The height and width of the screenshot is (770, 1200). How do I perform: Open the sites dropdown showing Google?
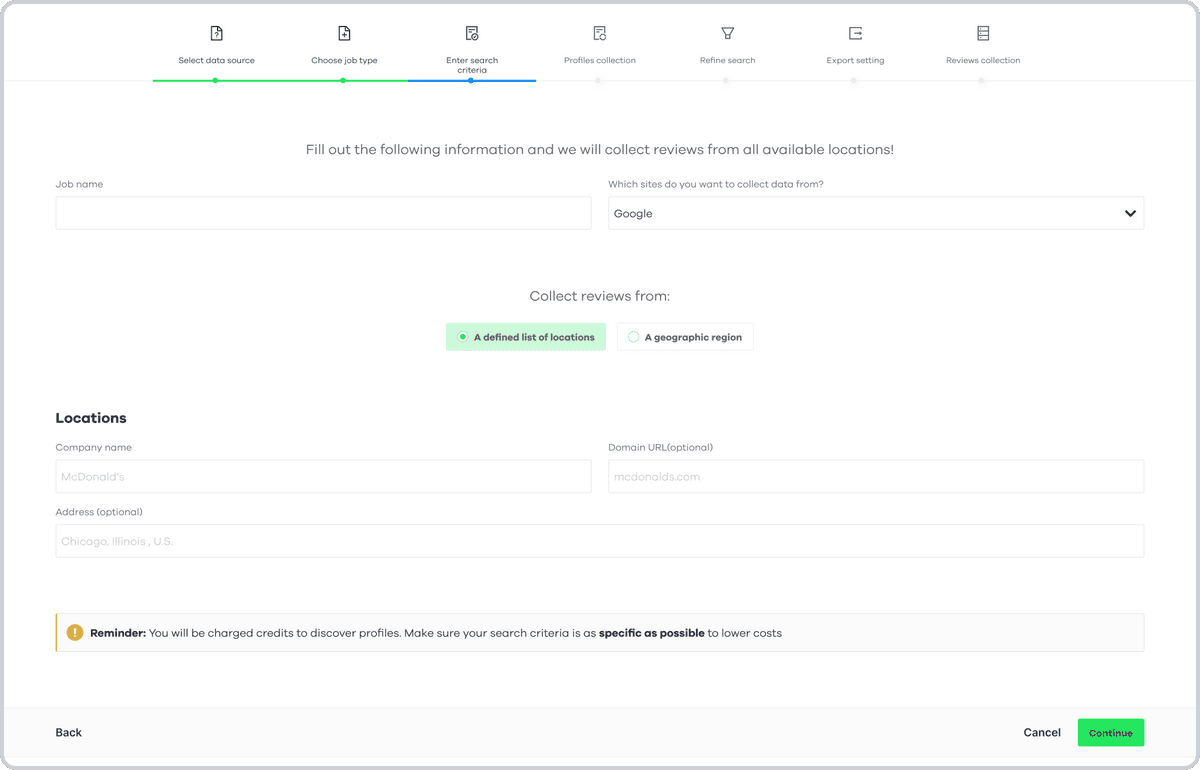[876, 213]
